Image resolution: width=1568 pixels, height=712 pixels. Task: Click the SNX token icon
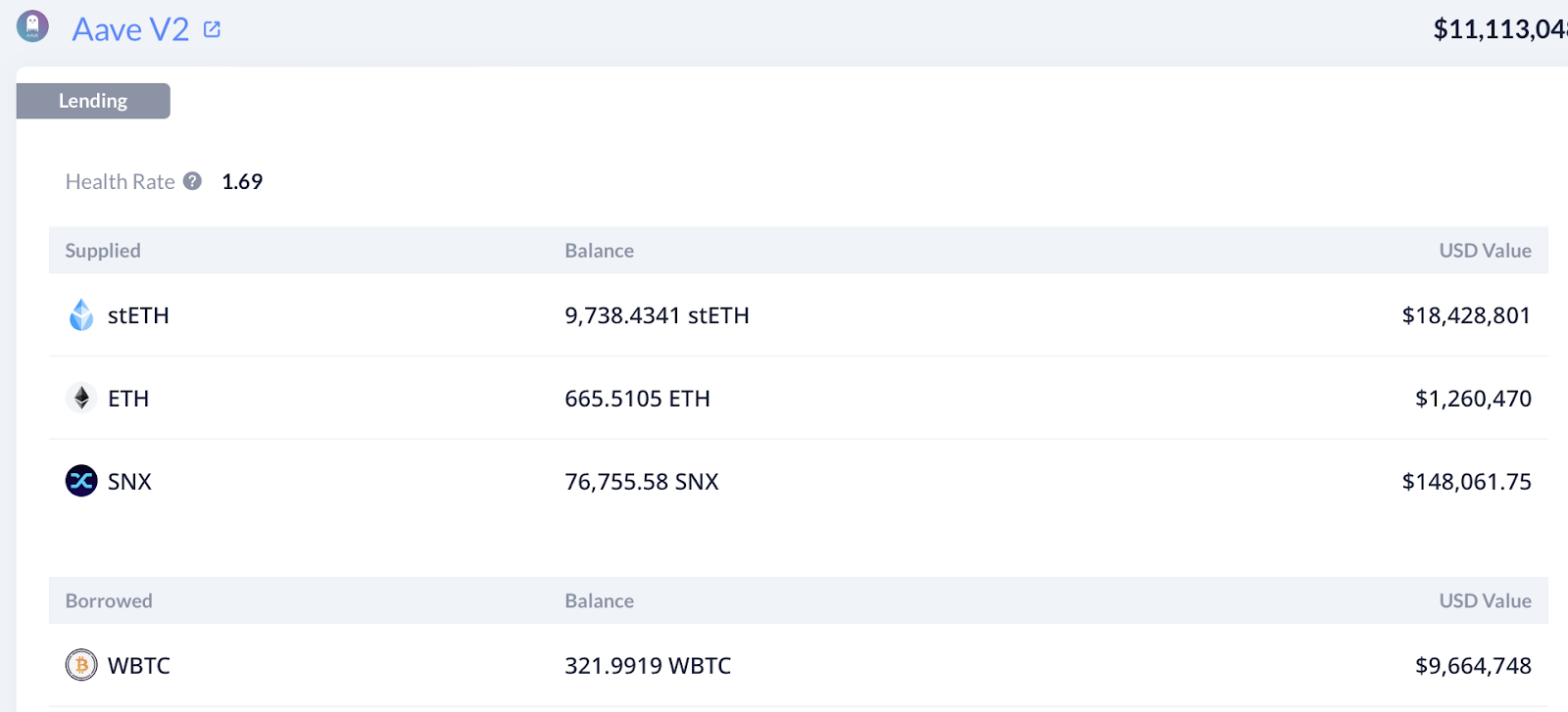pos(81,481)
